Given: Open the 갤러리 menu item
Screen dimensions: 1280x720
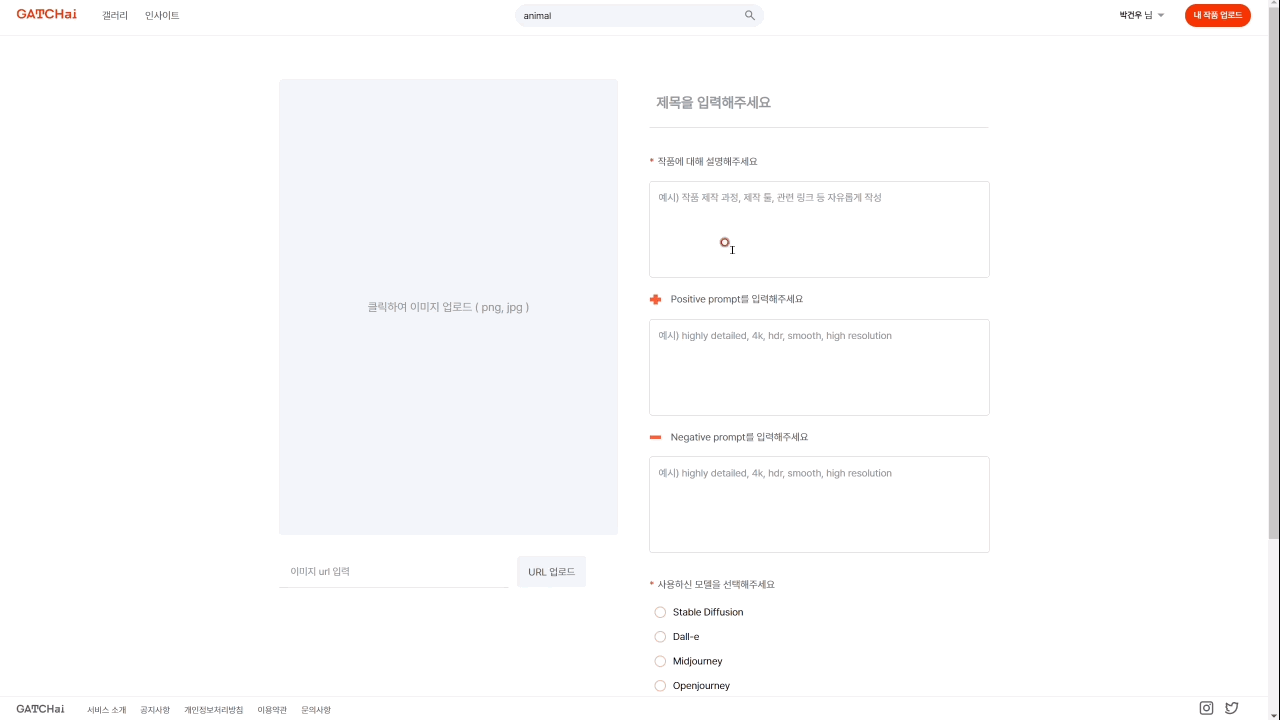Looking at the screenshot, I should tap(115, 16).
